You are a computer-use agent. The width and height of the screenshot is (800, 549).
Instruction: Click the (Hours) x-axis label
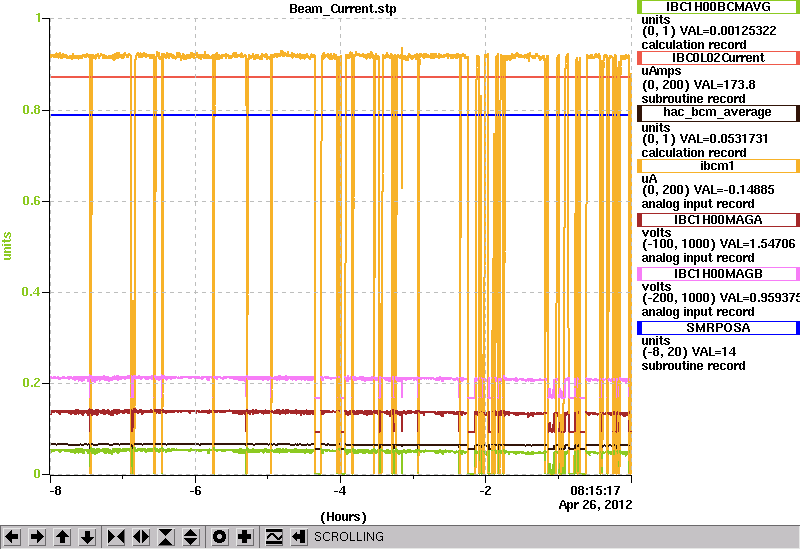point(343,517)
